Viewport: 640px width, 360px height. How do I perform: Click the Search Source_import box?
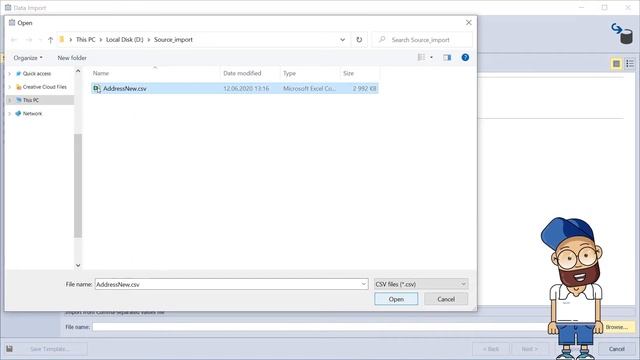(422, 40)
